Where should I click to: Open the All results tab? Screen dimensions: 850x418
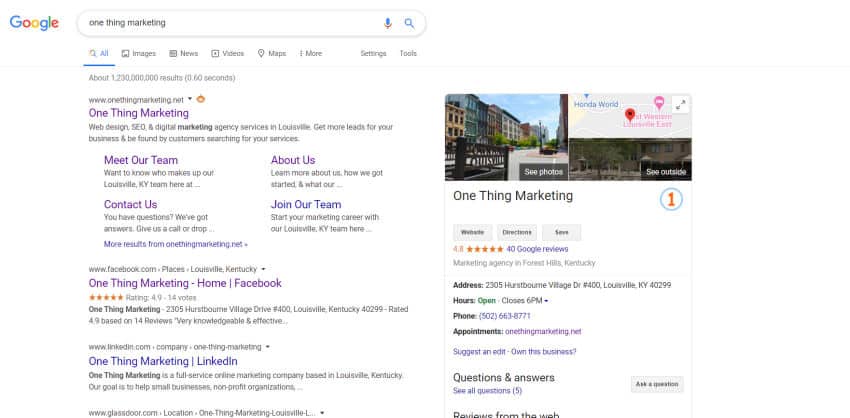[99, 54]
